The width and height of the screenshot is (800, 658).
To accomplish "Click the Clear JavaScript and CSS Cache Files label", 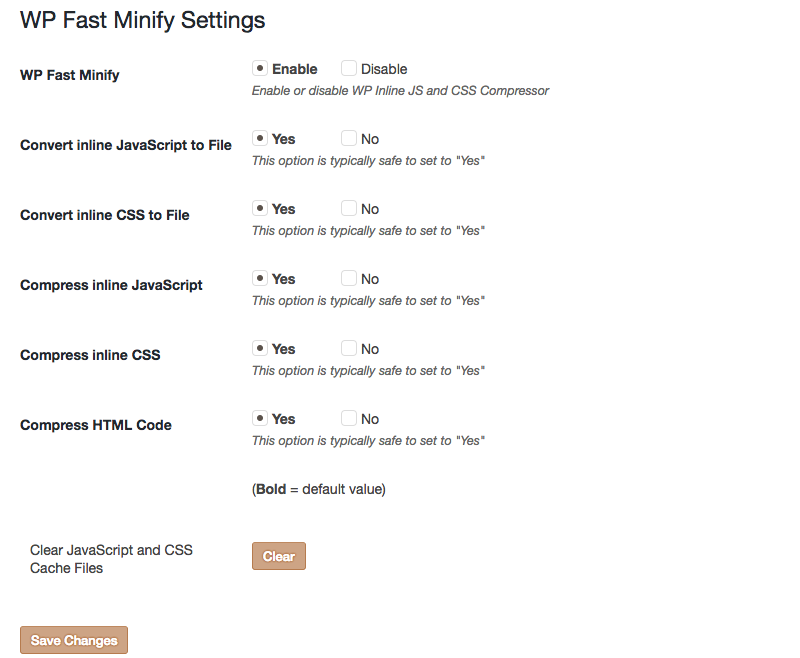I will click(111, 559).
